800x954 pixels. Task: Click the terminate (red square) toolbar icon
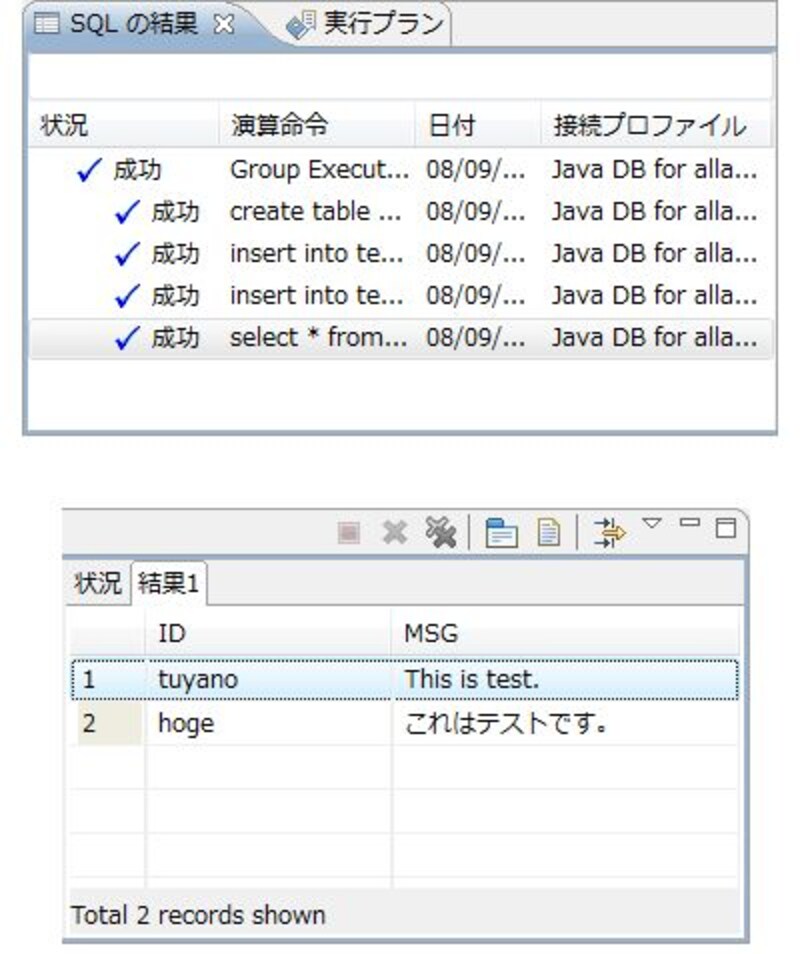pos(348,533)
